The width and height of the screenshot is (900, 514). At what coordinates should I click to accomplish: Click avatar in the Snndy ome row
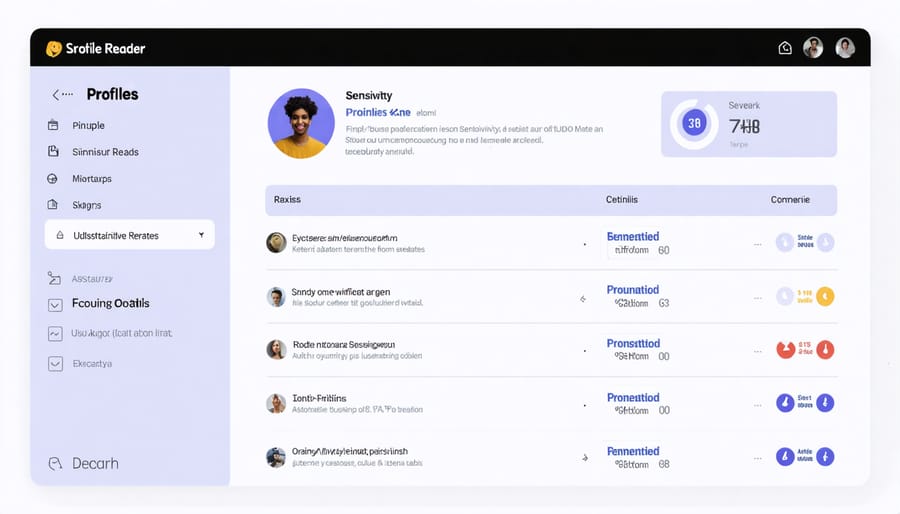click(x=276, y=297)
